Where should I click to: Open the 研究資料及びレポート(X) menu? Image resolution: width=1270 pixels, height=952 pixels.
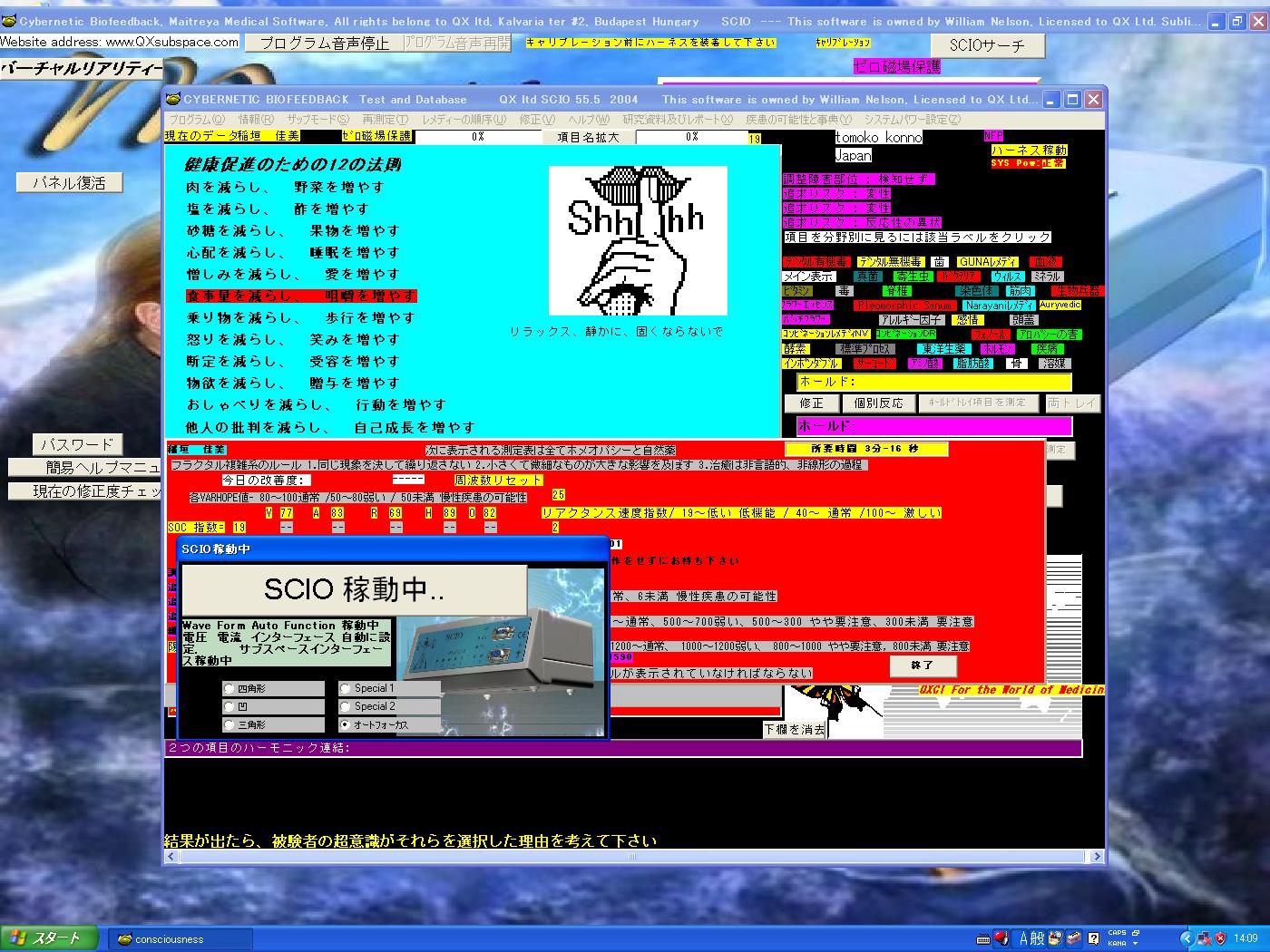(678, 120)
